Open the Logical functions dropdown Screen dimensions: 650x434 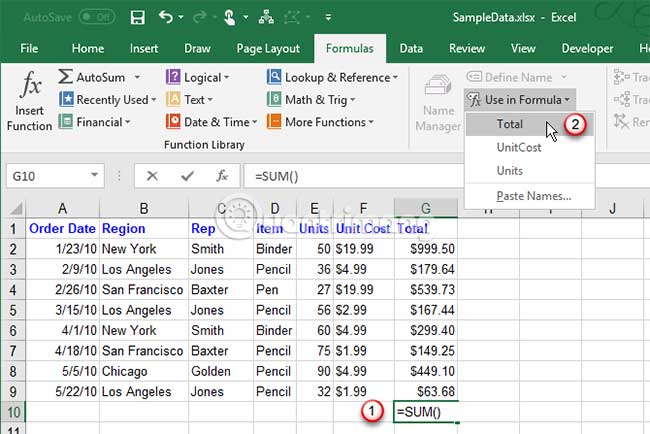coord(197,77)
